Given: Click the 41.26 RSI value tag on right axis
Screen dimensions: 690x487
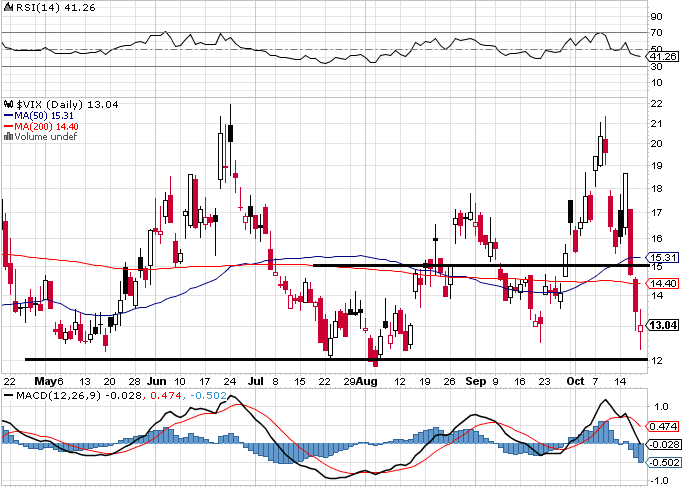Looking at the screenshot, I should (x=662, y=56).
